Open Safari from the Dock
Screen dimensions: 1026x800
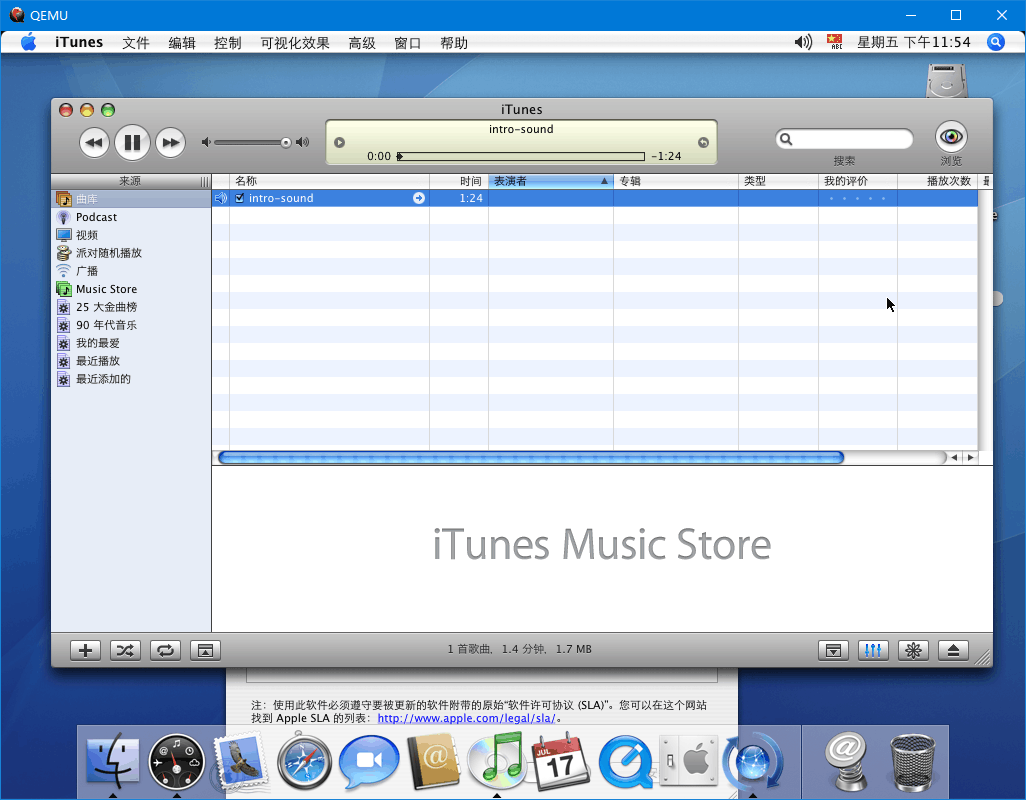coord(304,761)
